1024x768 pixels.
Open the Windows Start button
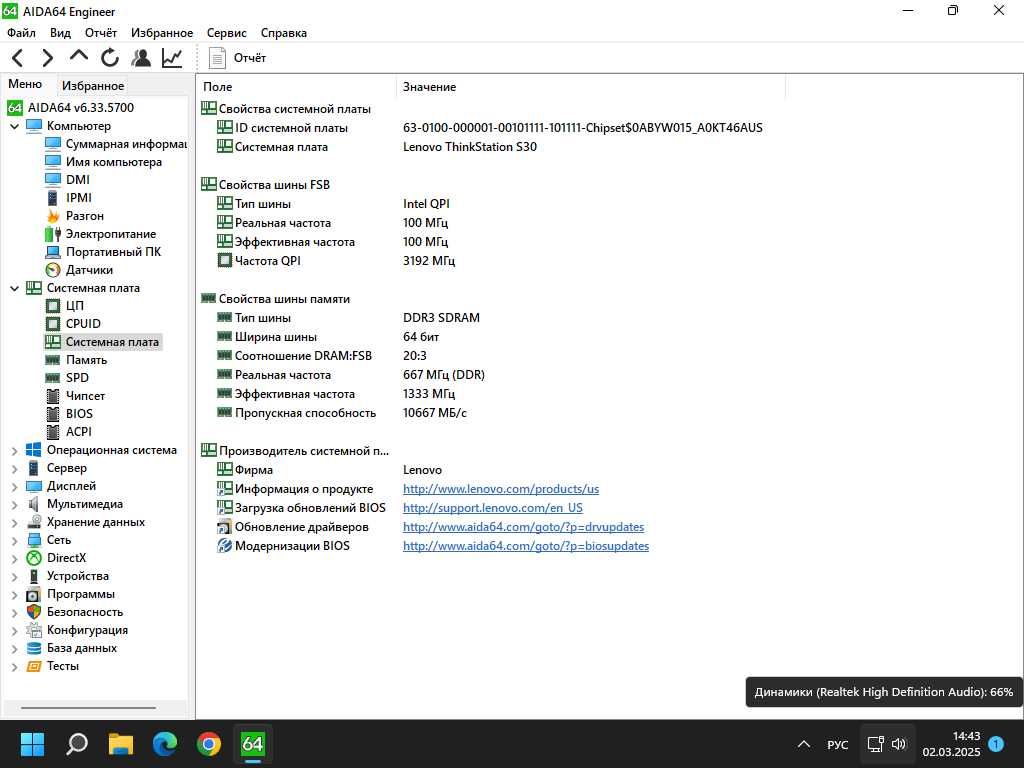[32, 744]
